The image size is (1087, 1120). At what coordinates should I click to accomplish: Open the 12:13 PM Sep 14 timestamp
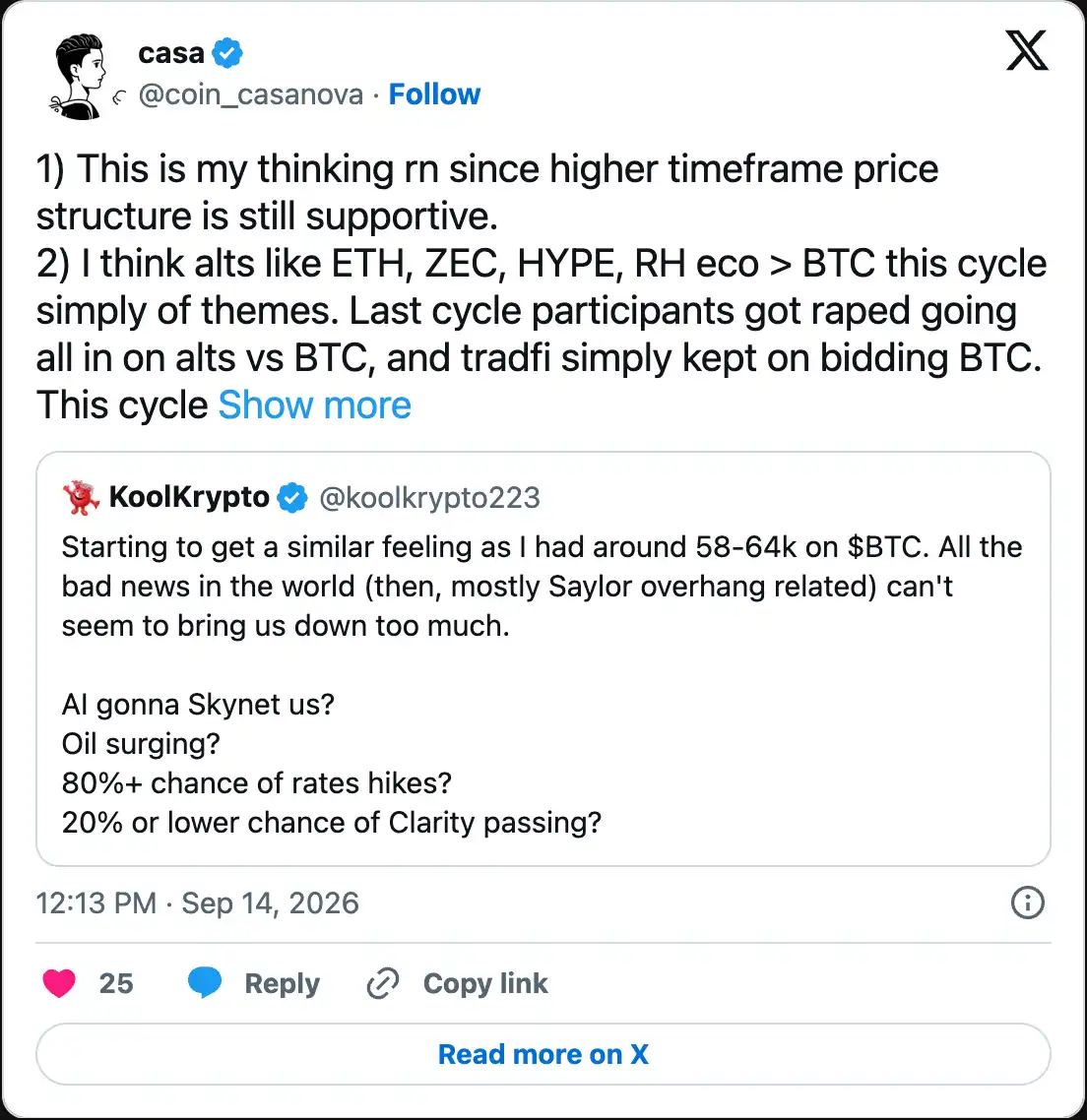pos(198,902)
